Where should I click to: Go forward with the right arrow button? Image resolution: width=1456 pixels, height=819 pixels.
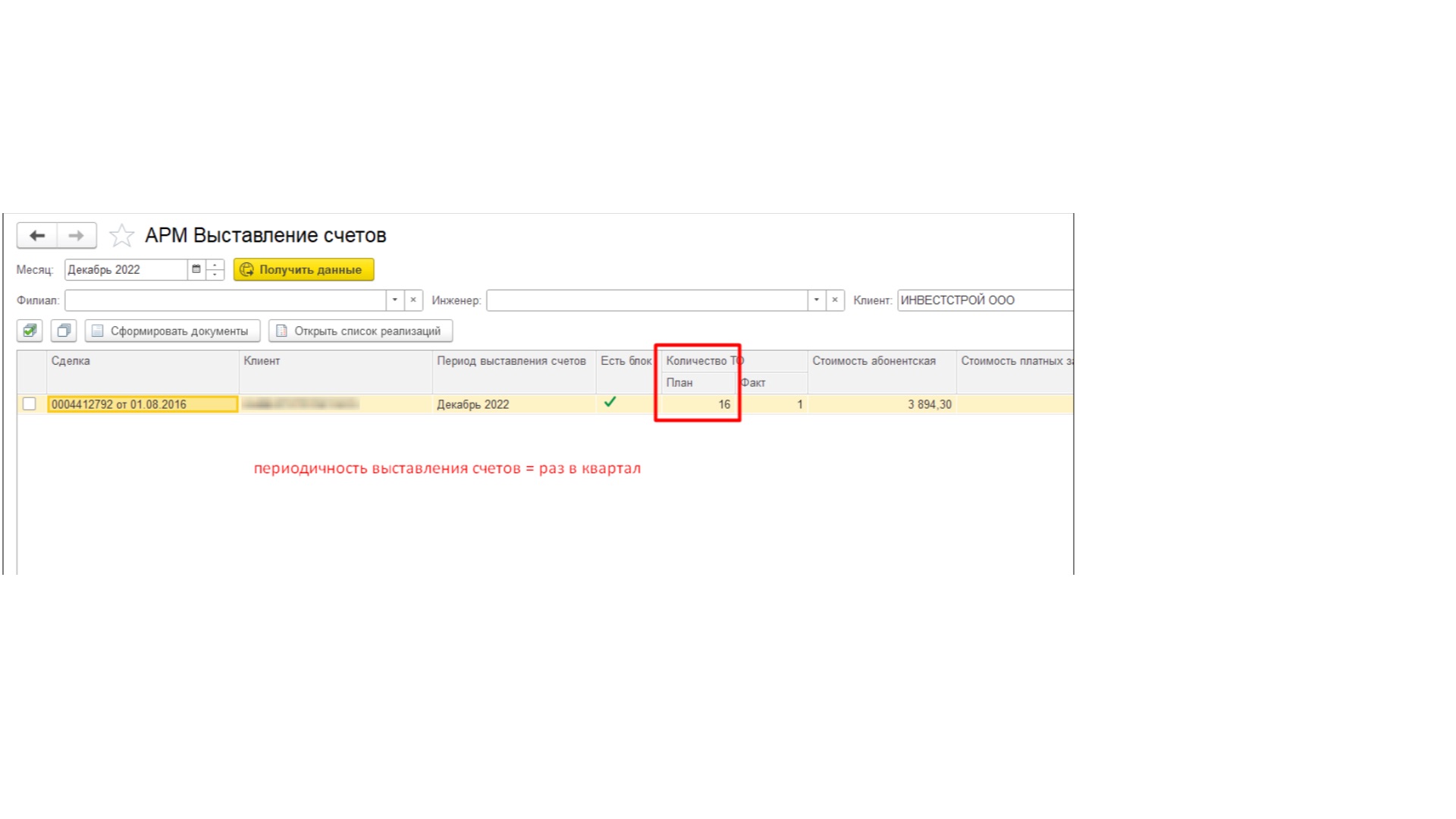77,236
